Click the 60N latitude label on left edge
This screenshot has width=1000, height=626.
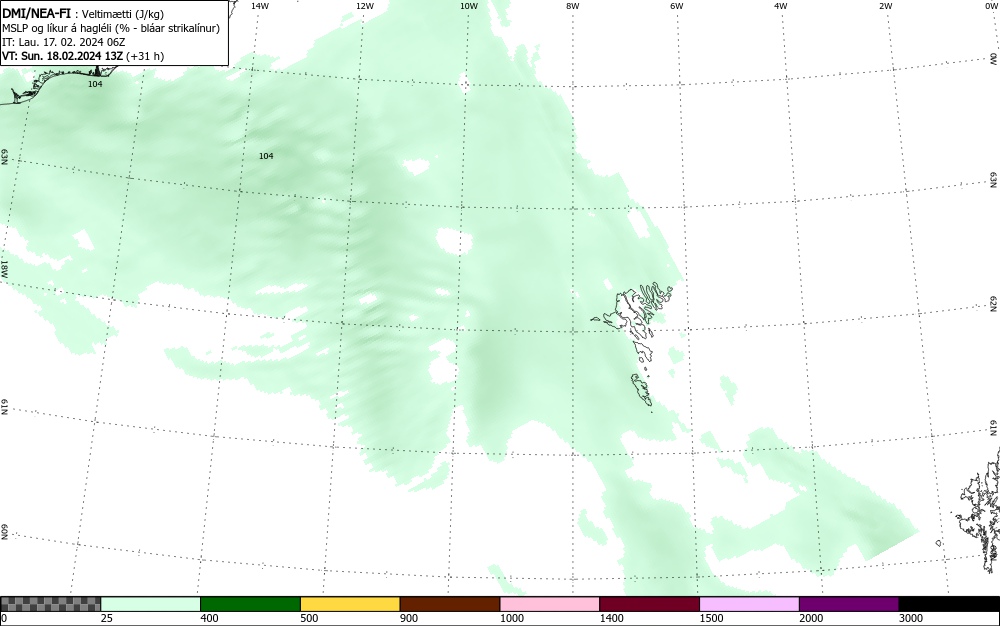[x=4, y=532]
